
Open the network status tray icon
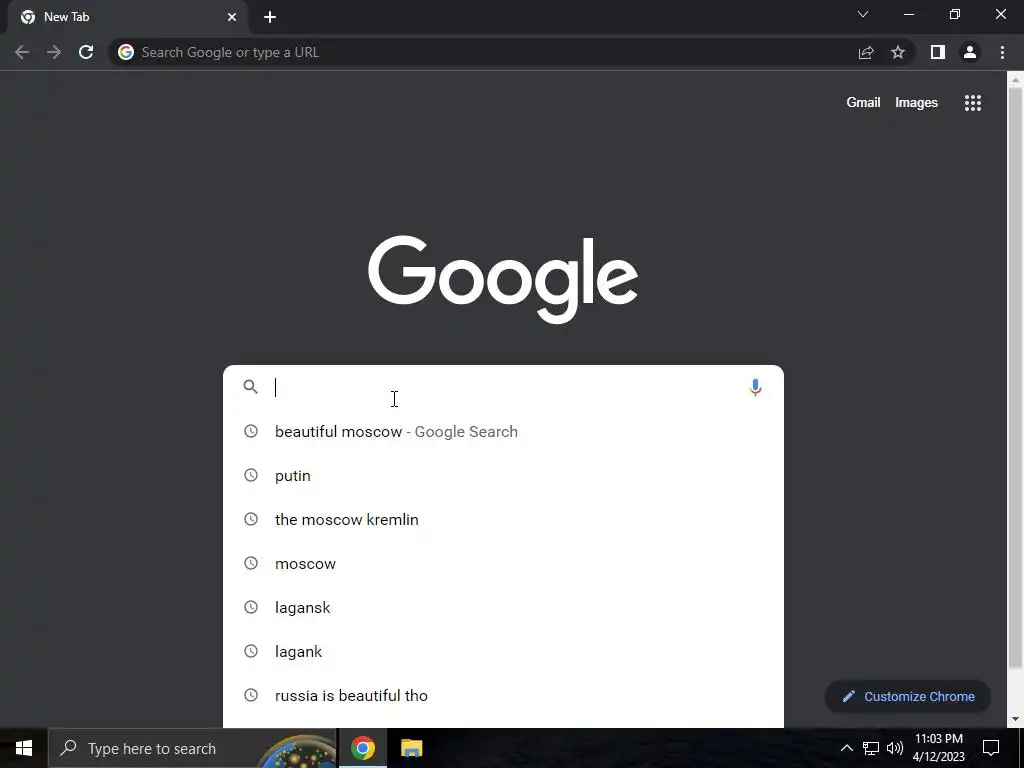(x=871, y=748)
